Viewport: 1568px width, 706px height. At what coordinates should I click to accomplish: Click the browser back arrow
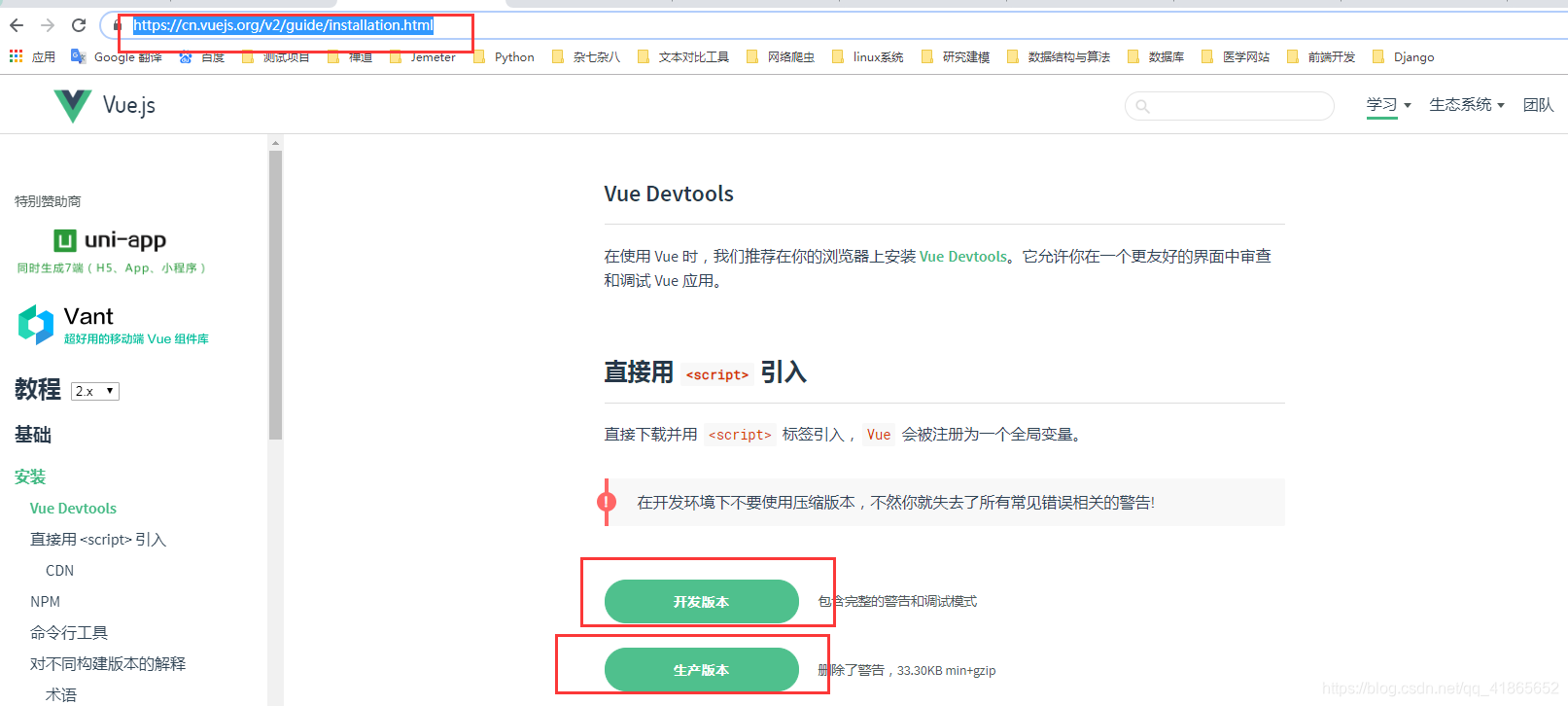(16, 25)
